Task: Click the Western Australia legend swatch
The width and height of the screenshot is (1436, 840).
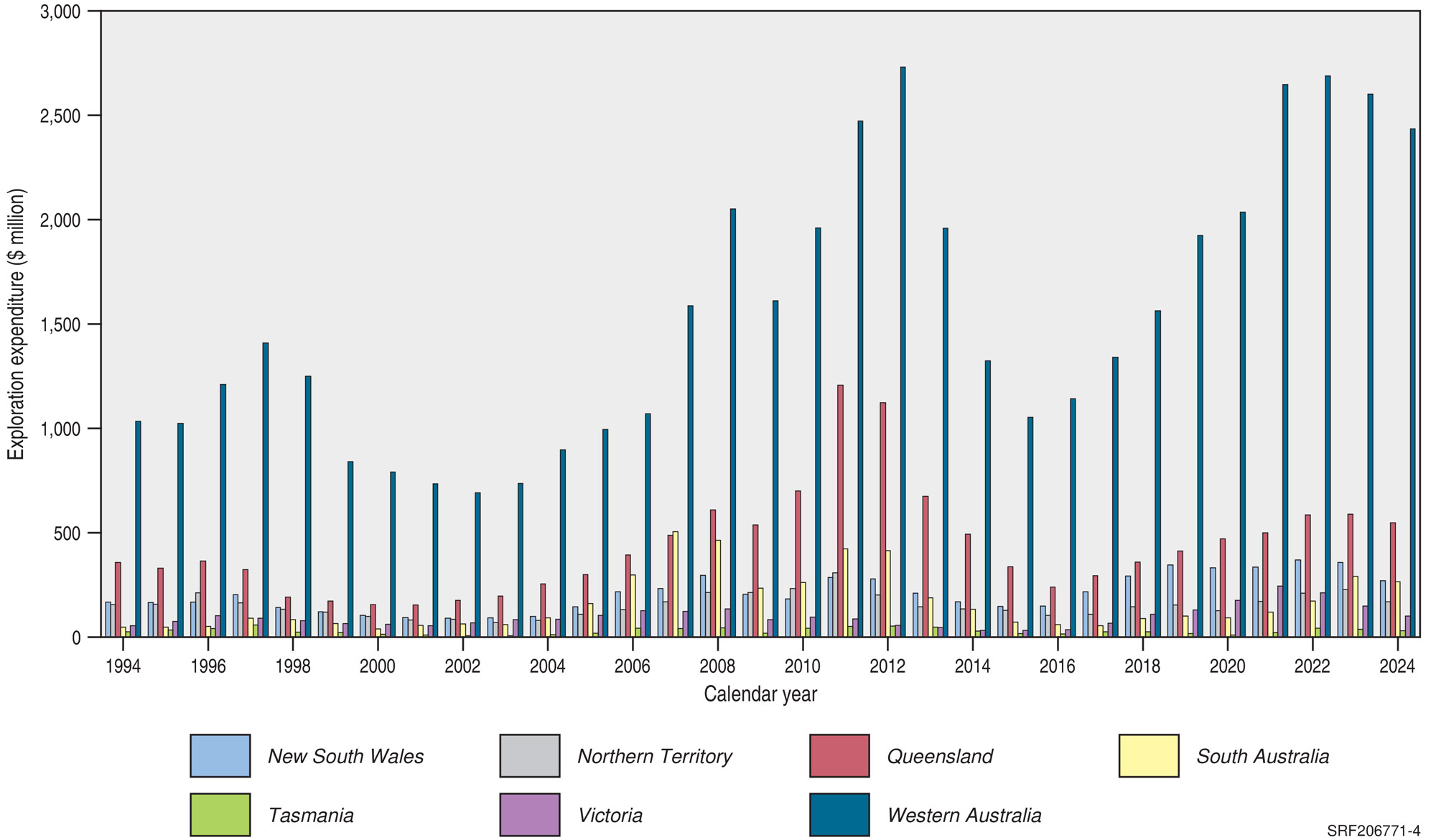Action: coord(839,814)
